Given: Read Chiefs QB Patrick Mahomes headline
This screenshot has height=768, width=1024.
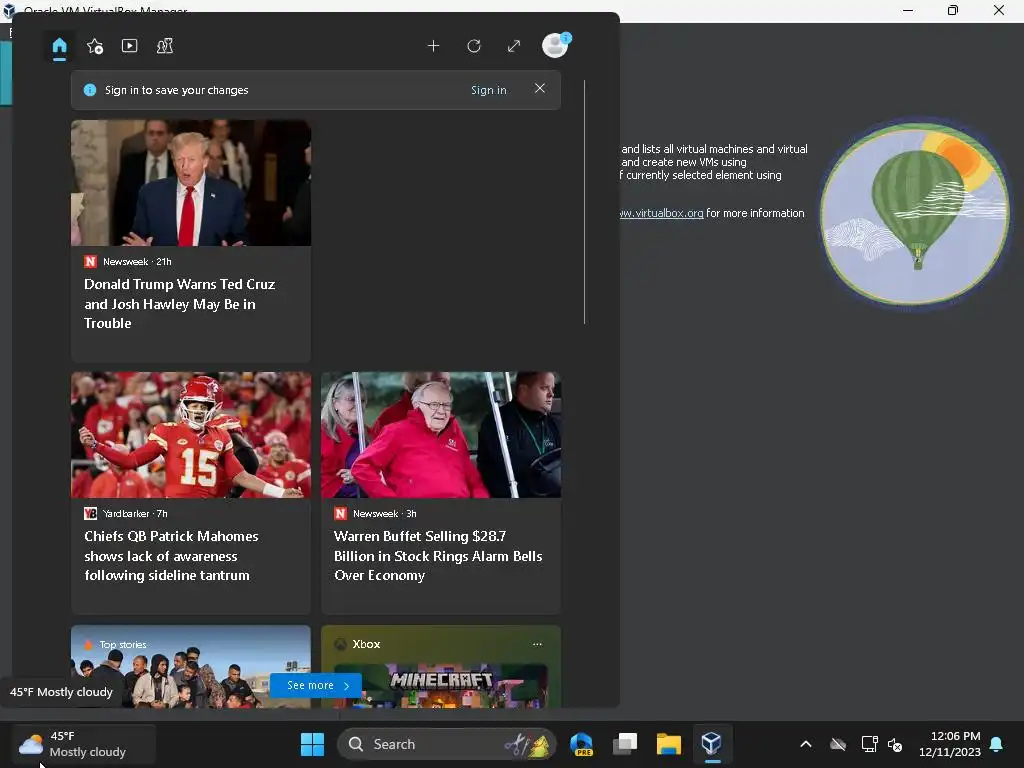Looking at the screenshot, I should coord(171,556).
